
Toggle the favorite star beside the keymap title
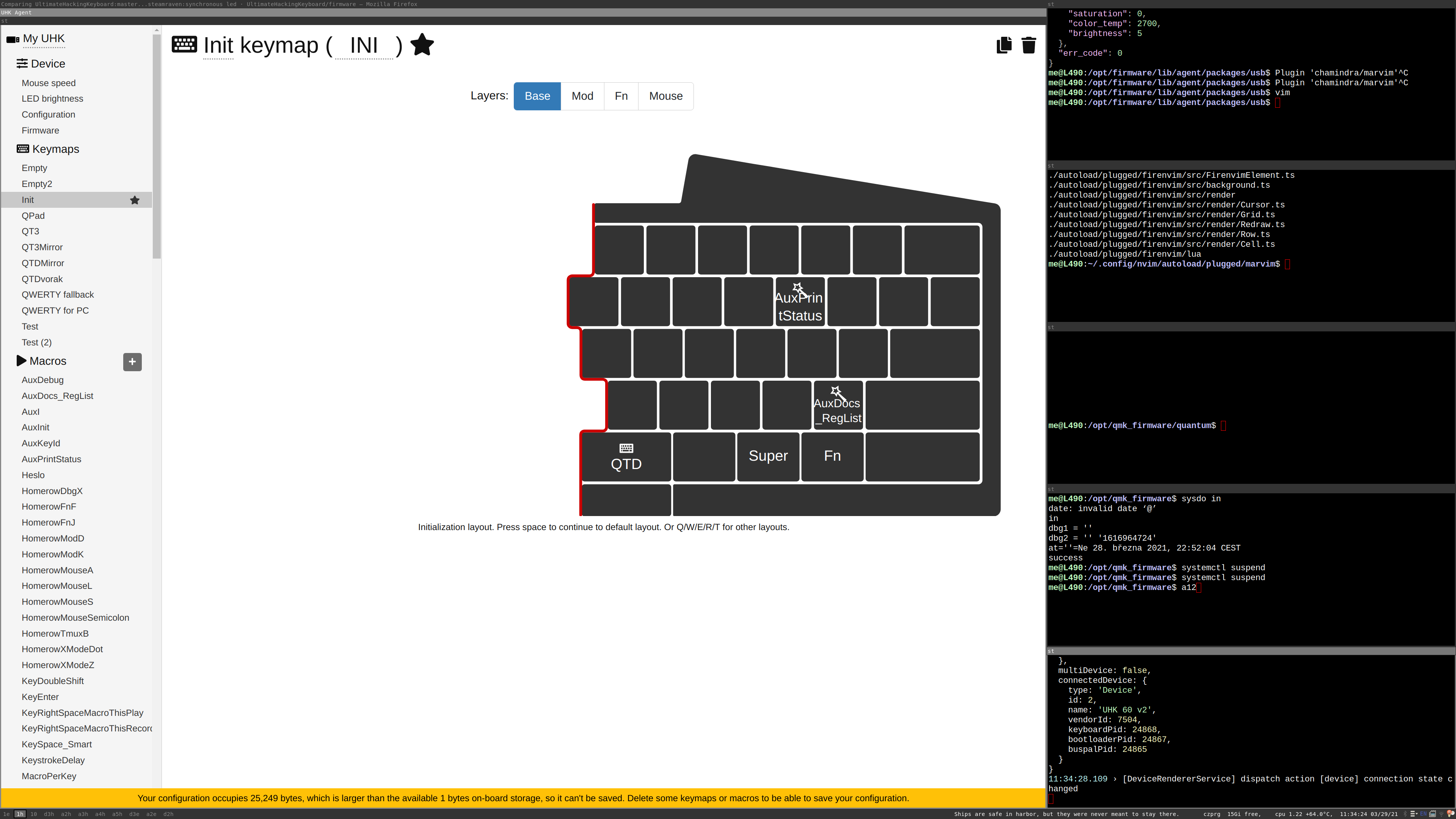click(x=422, y=45)
